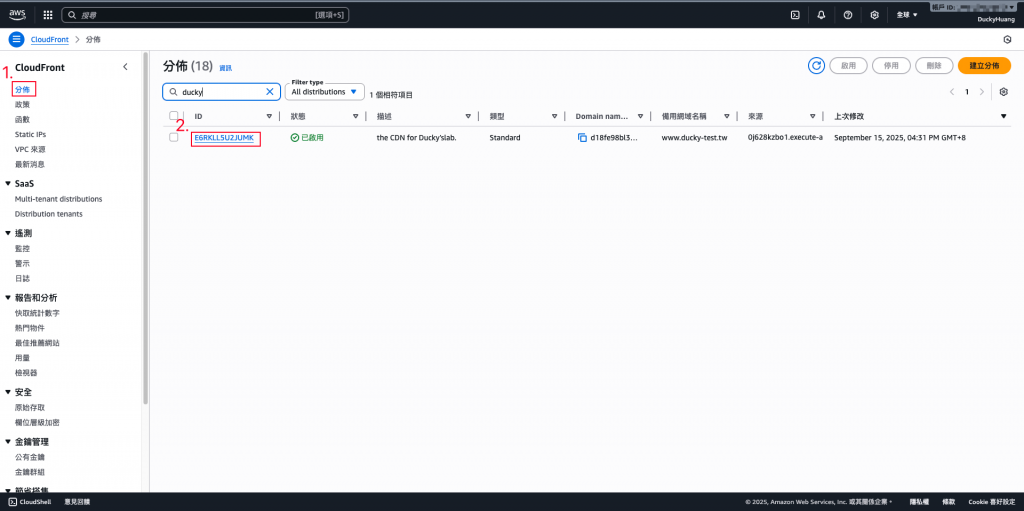
Task: Open the 資訊 info link
Action: (225, 68)
